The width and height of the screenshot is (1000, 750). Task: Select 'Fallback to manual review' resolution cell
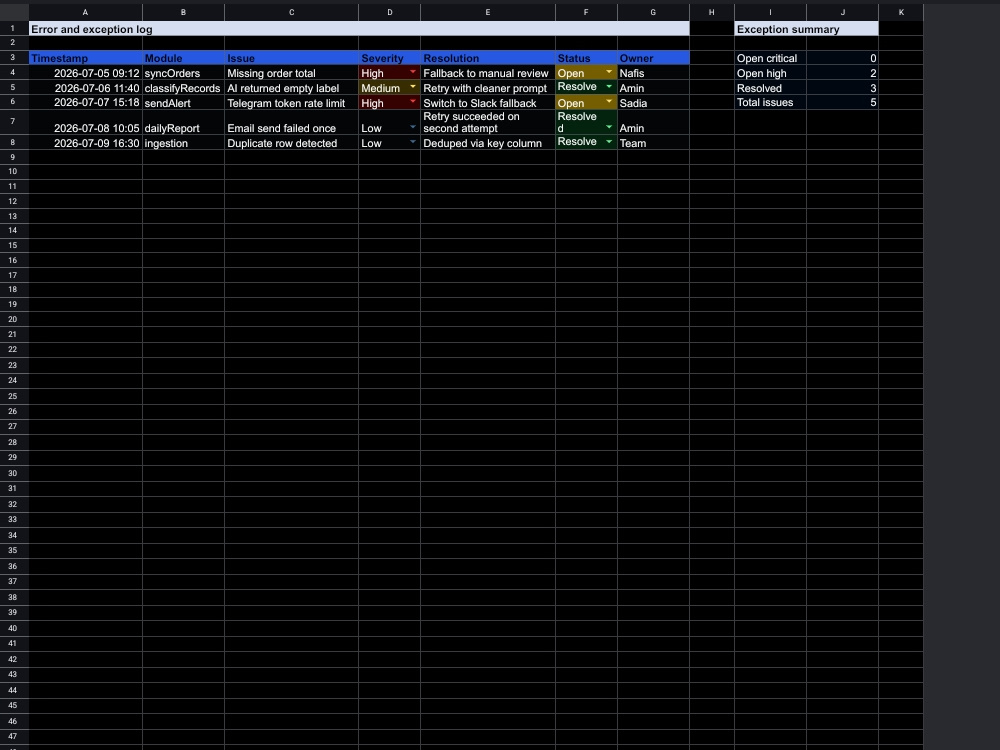click(x=488, y=73)
